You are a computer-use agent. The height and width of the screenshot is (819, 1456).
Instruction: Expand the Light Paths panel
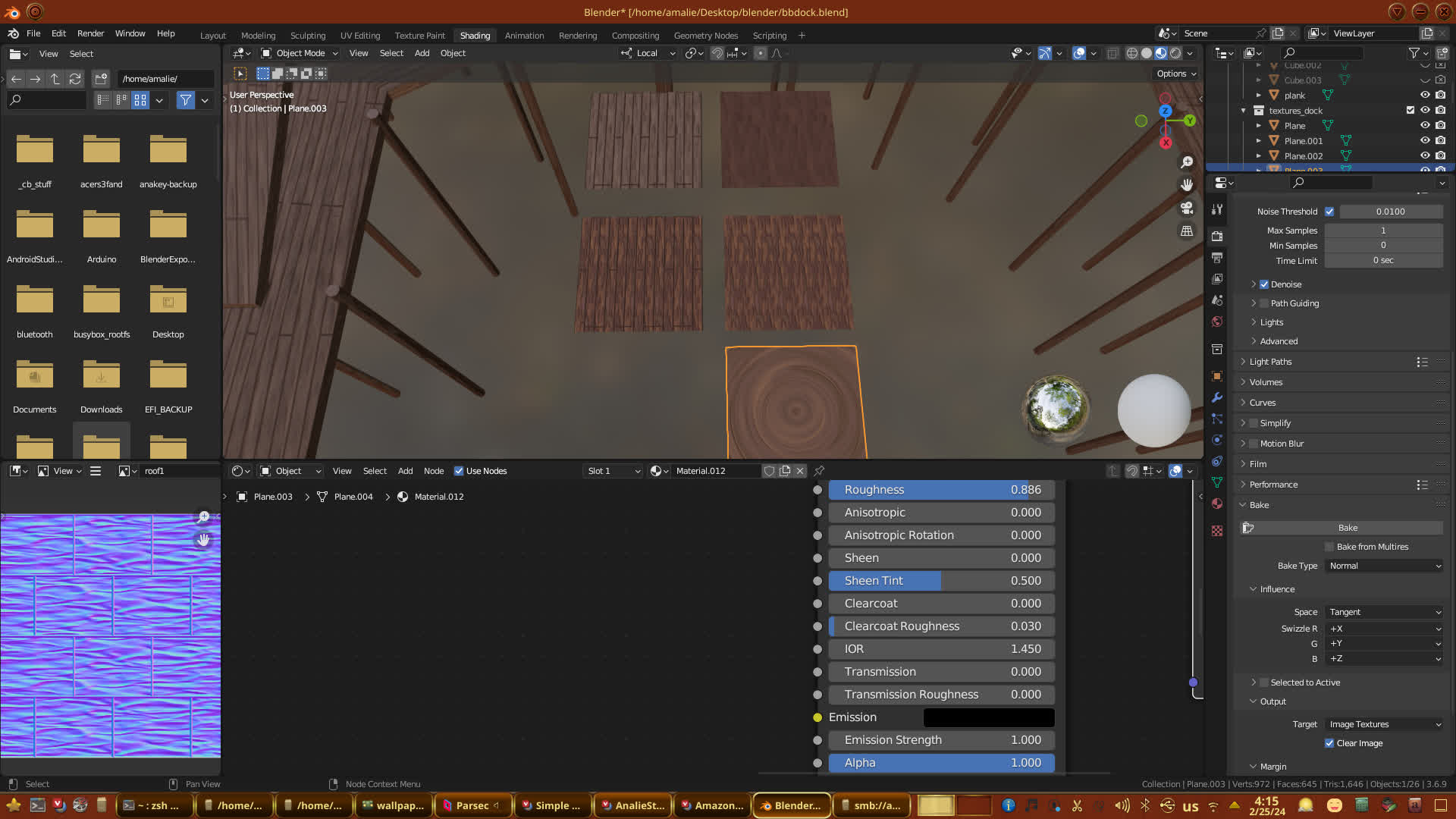pyautogui.click(x=1270, y=362)
